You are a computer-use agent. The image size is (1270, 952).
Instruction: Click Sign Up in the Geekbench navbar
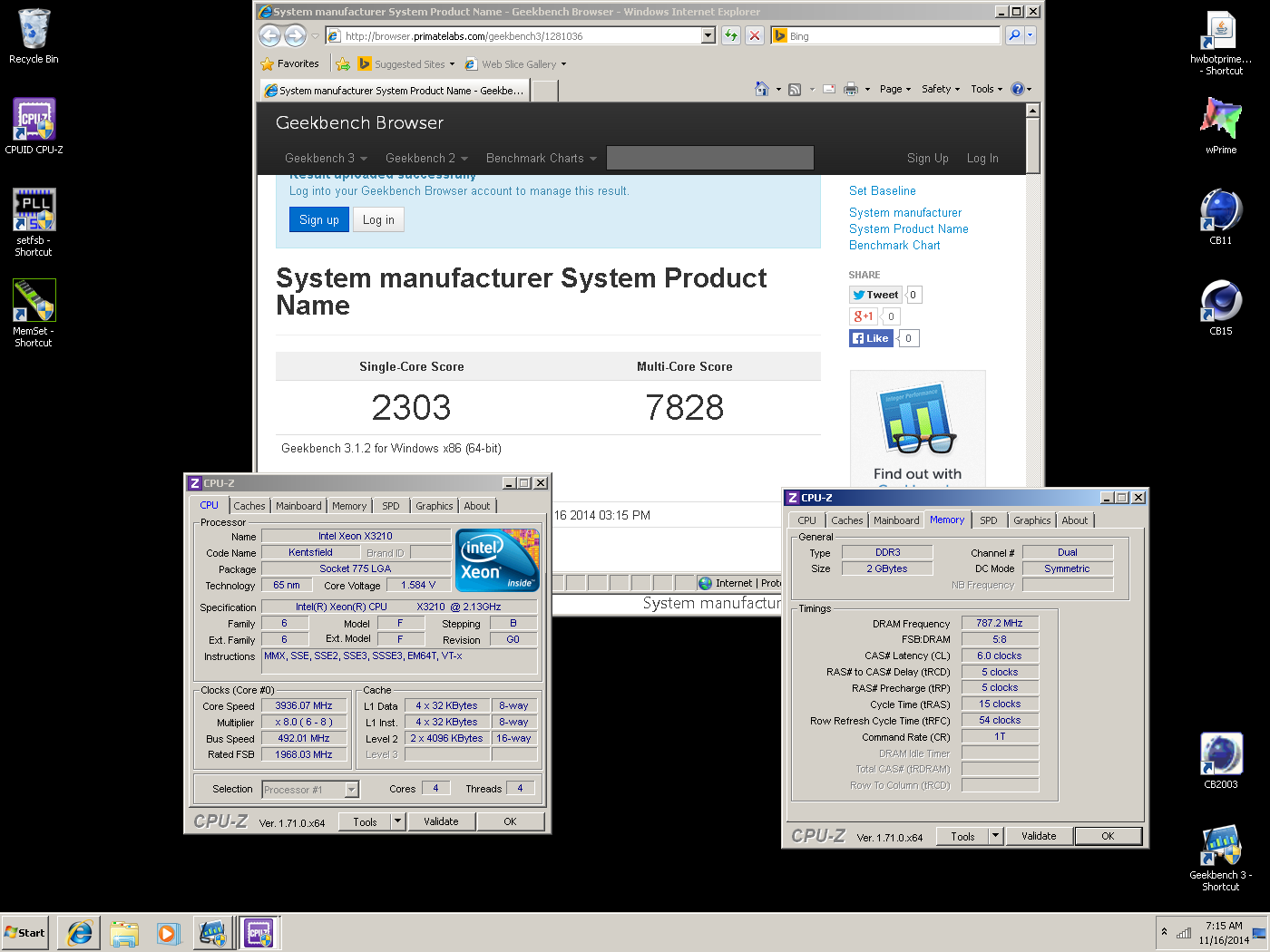tap(928, 159)
